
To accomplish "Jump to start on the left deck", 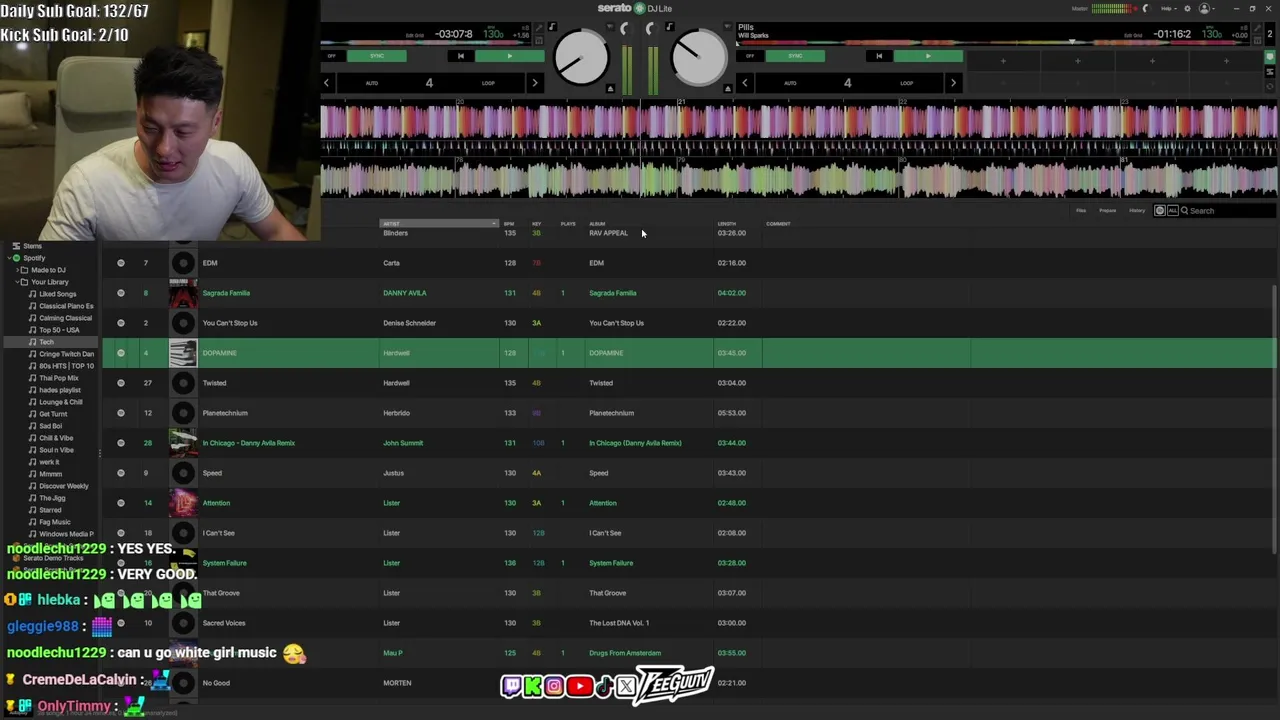I will point(460,56).
